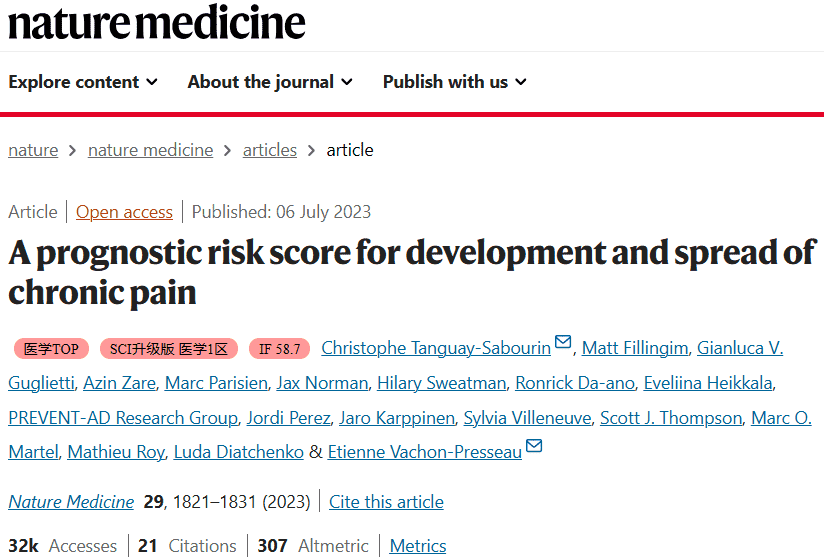
Task: Click email icon next to Christophe Tanguay-Sabourin
Action: pyautogui.click(x=563, y=344)
